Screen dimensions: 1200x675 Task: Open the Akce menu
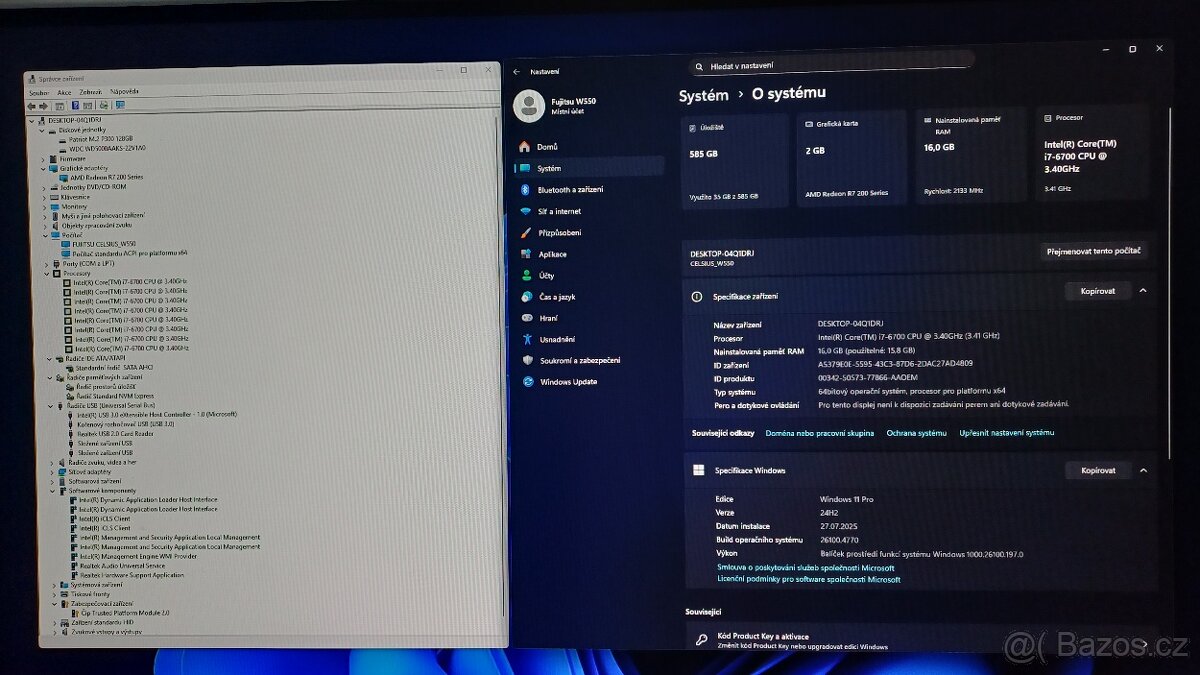click(64, 92)
